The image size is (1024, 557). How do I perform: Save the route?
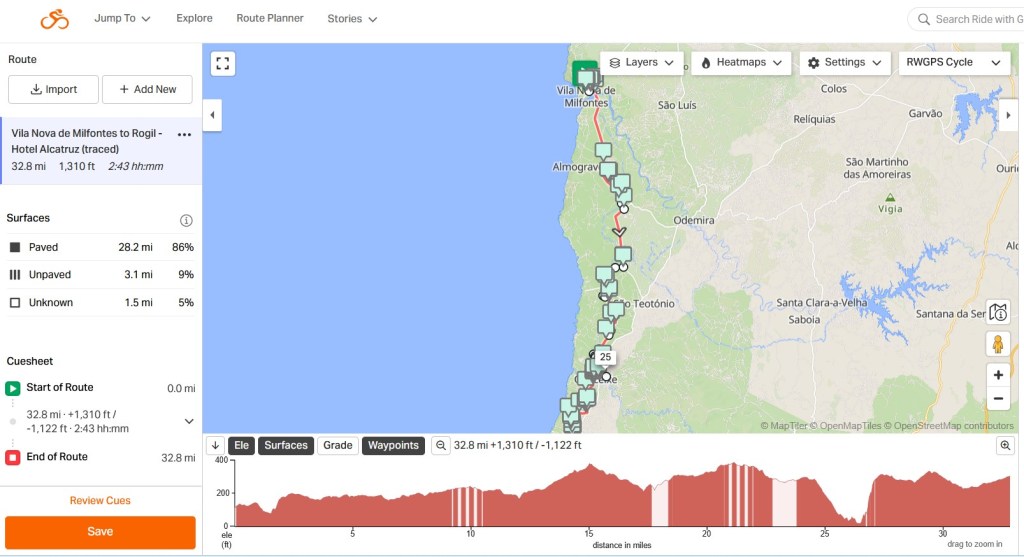click(x=100, y=532)
